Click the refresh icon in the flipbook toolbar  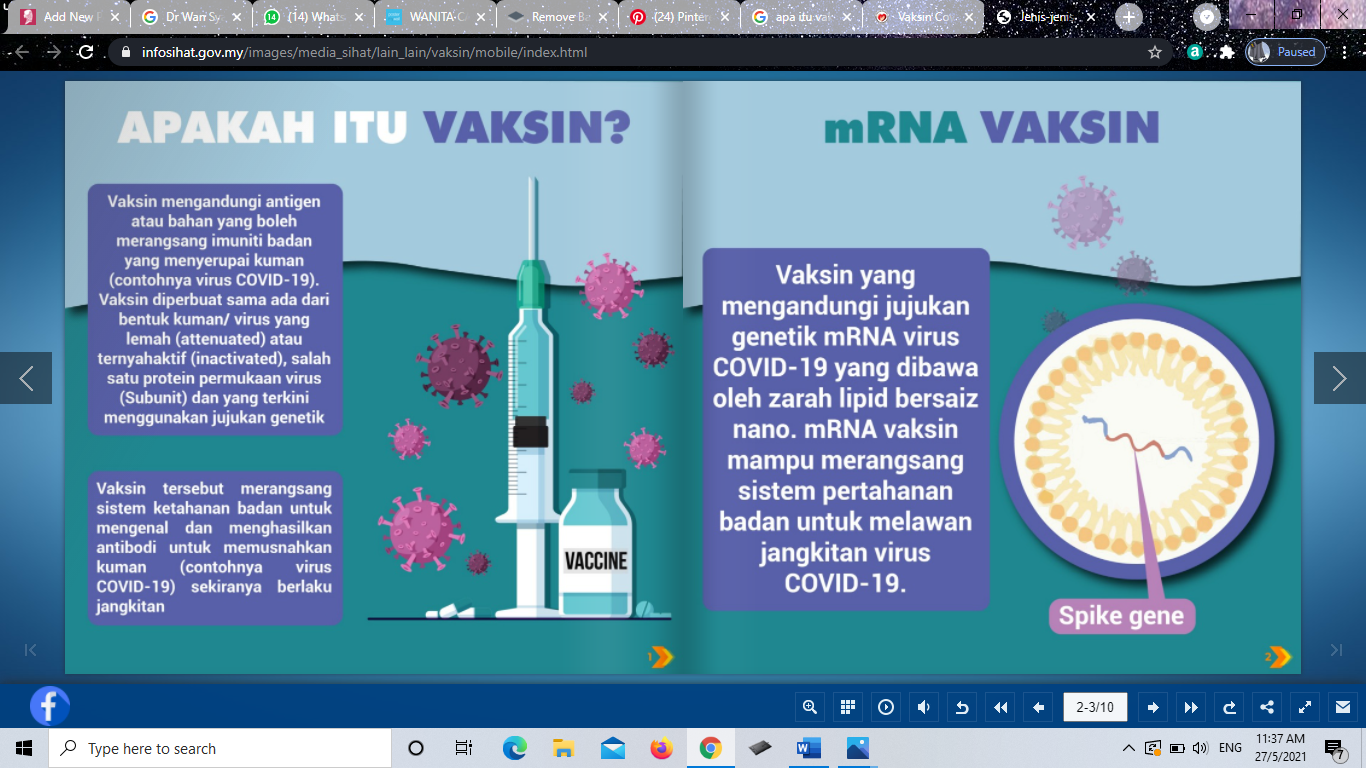tap(1228, 707)
